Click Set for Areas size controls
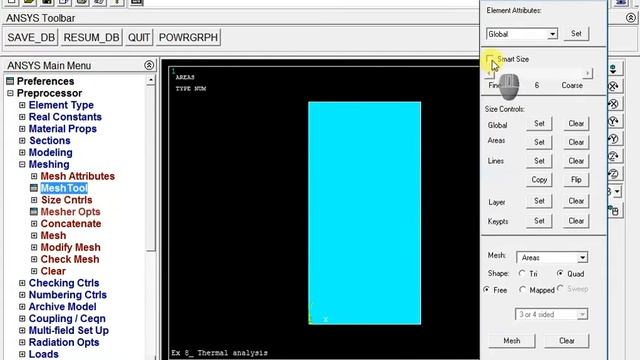 click(539, 142)
